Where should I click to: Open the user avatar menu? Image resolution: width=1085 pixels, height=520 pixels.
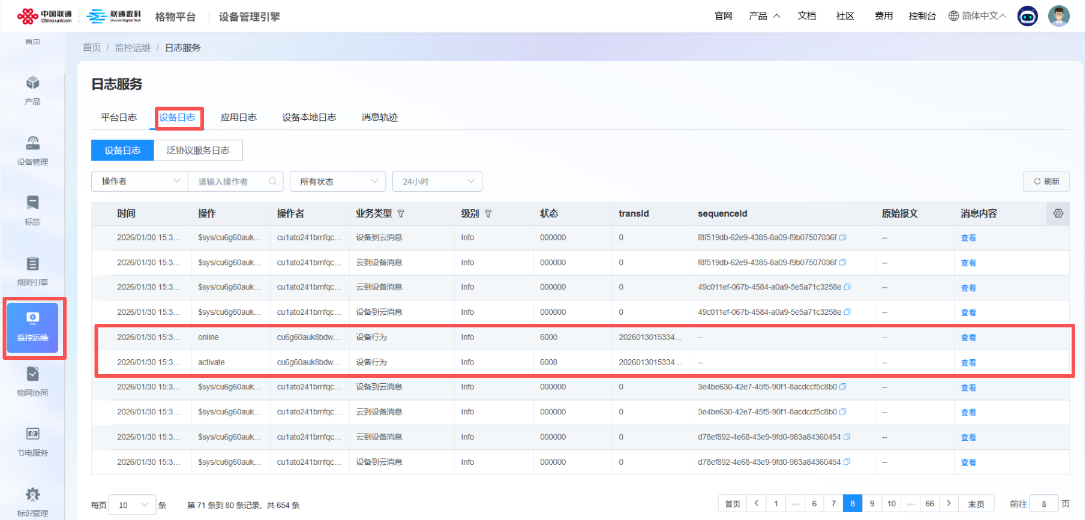pyautogui.click(x=1059, y=16)
